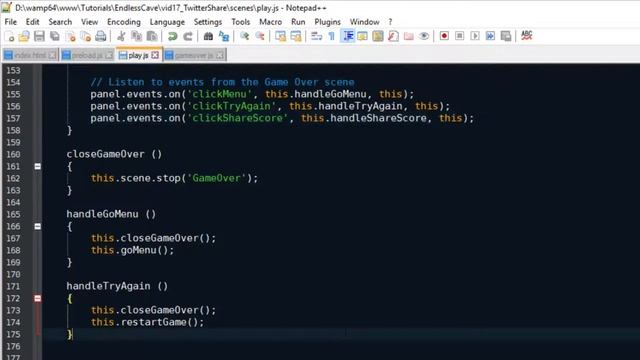This screenshot has height=360, width=640.
Task: Open the Run menu
Action: 298,22
